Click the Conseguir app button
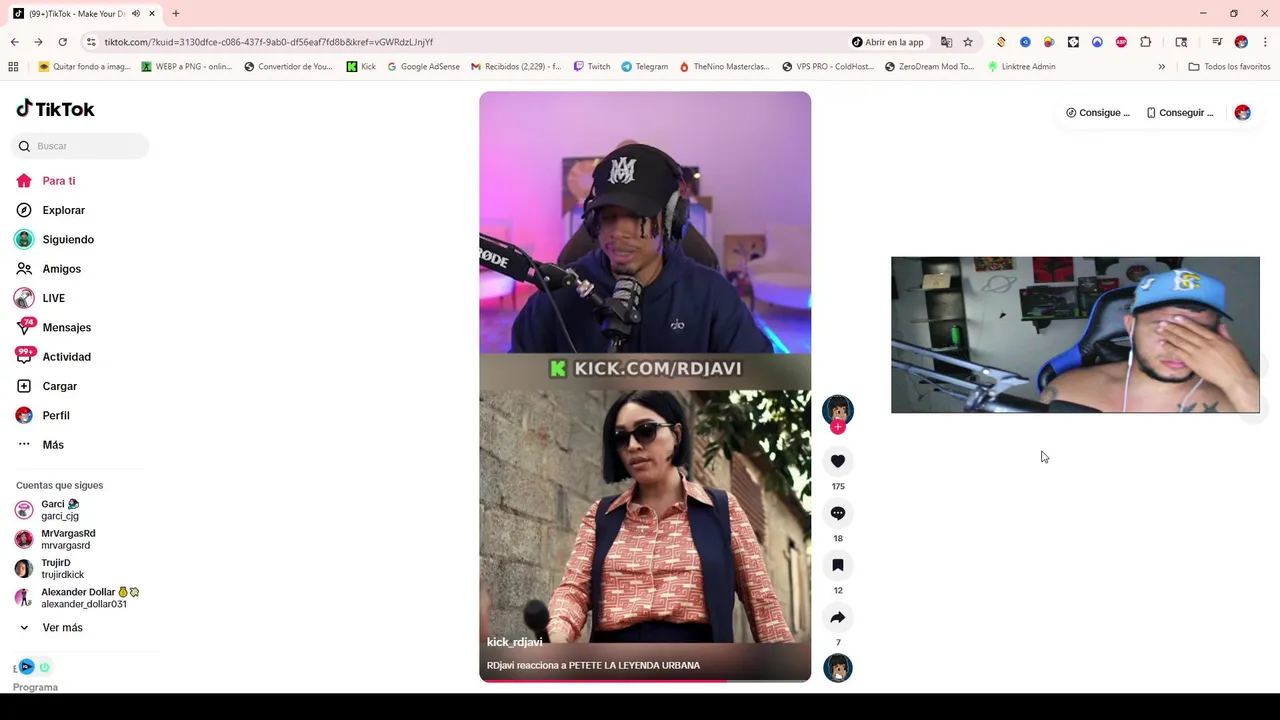 [1180, 113]
